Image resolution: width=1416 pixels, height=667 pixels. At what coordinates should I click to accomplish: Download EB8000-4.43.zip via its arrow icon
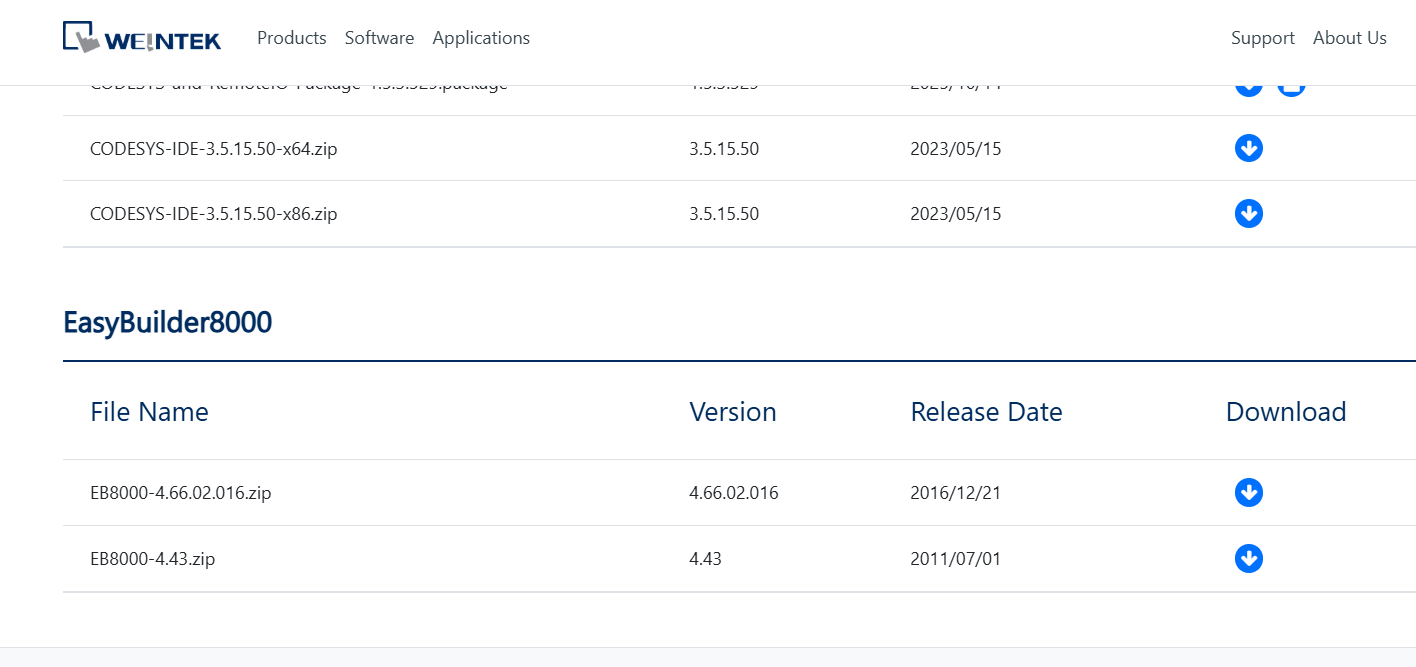click(x=1248, y=558)
